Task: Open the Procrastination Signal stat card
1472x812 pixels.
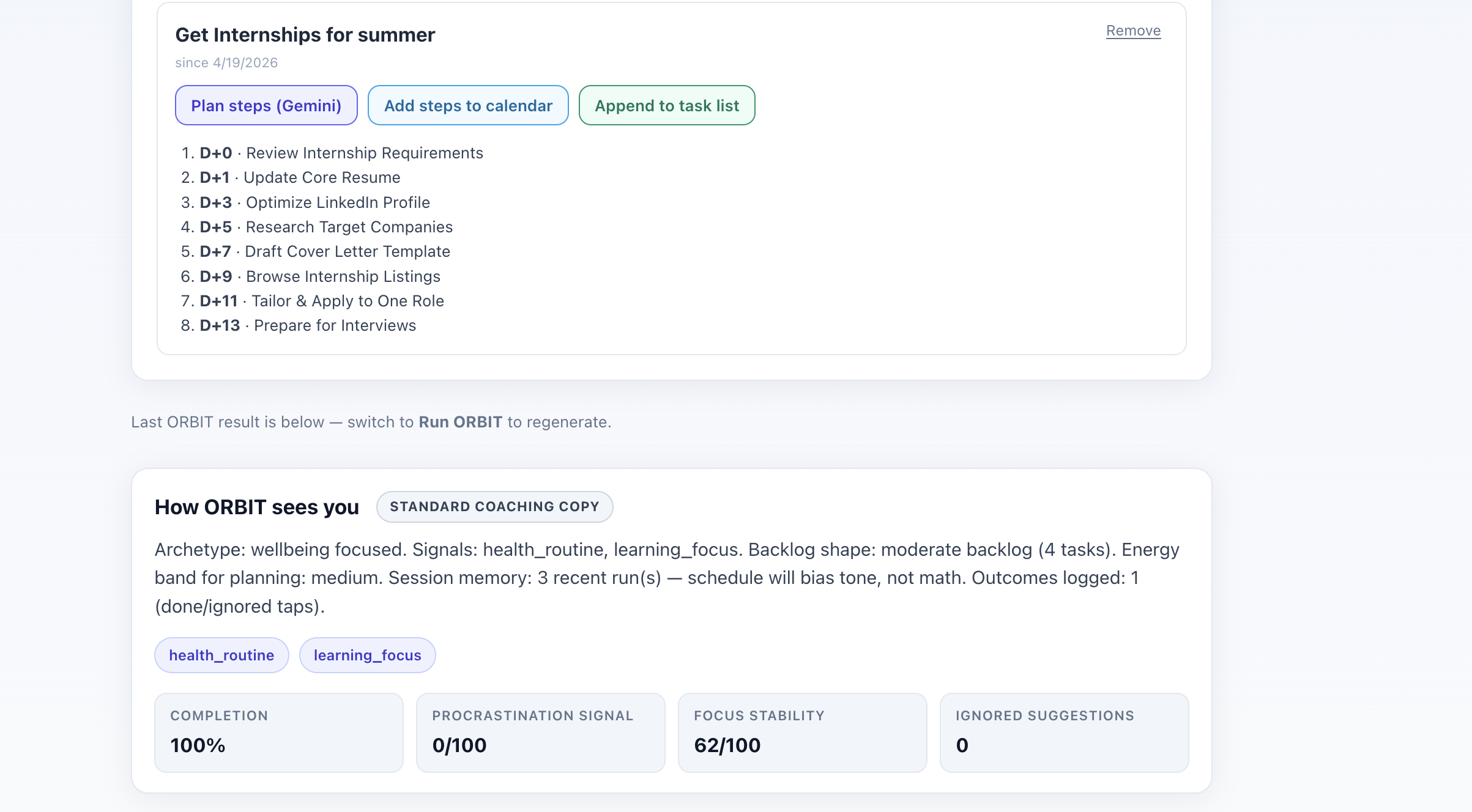Action: tap(540, 732)
